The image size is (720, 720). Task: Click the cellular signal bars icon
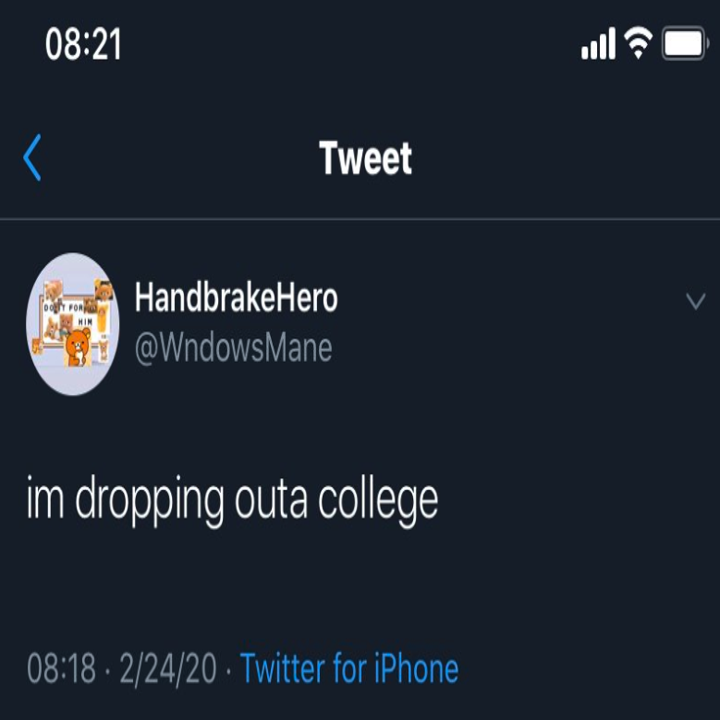tap(597, 45)
